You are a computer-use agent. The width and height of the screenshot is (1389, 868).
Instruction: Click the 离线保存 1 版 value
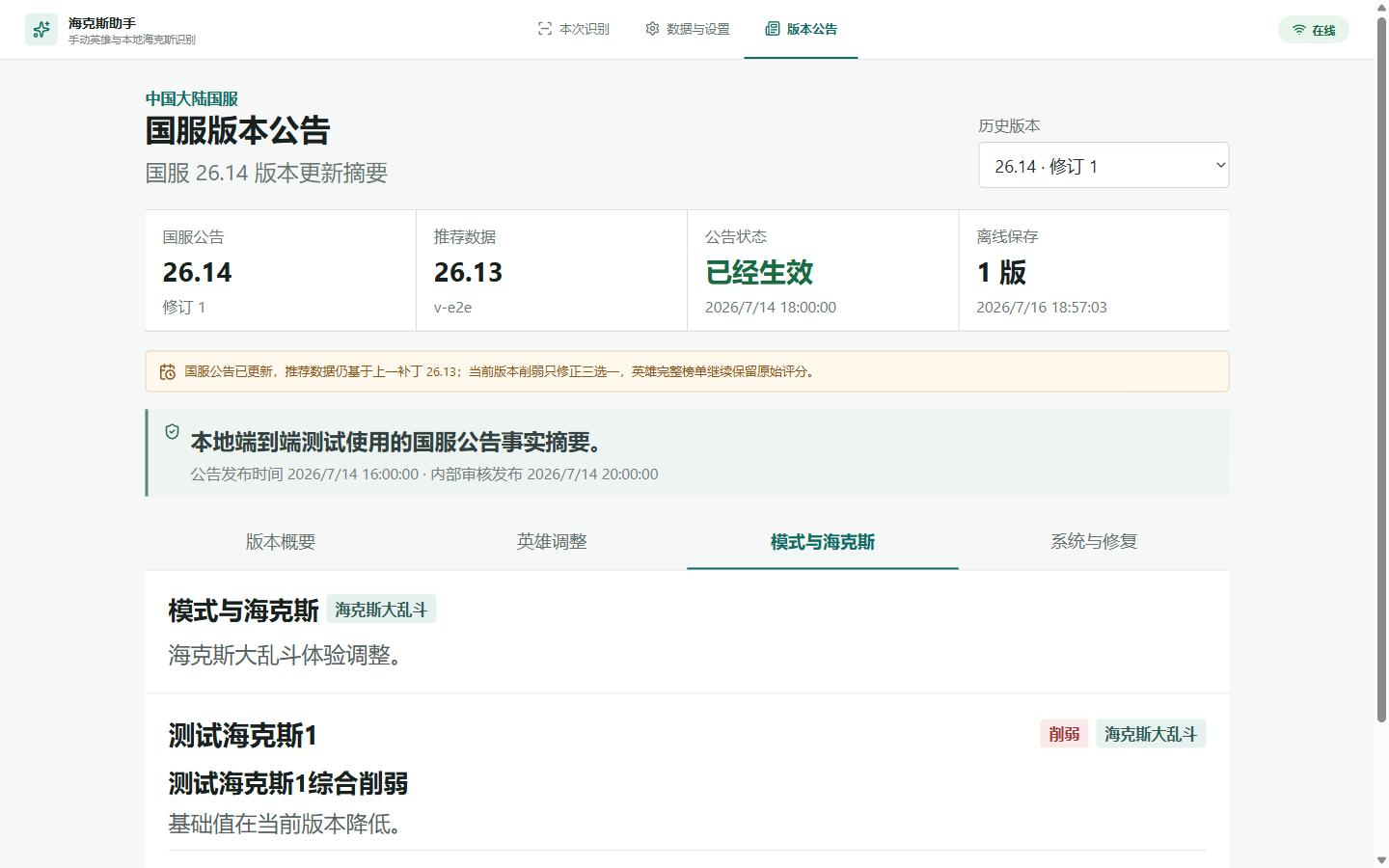pos(1001,273)
